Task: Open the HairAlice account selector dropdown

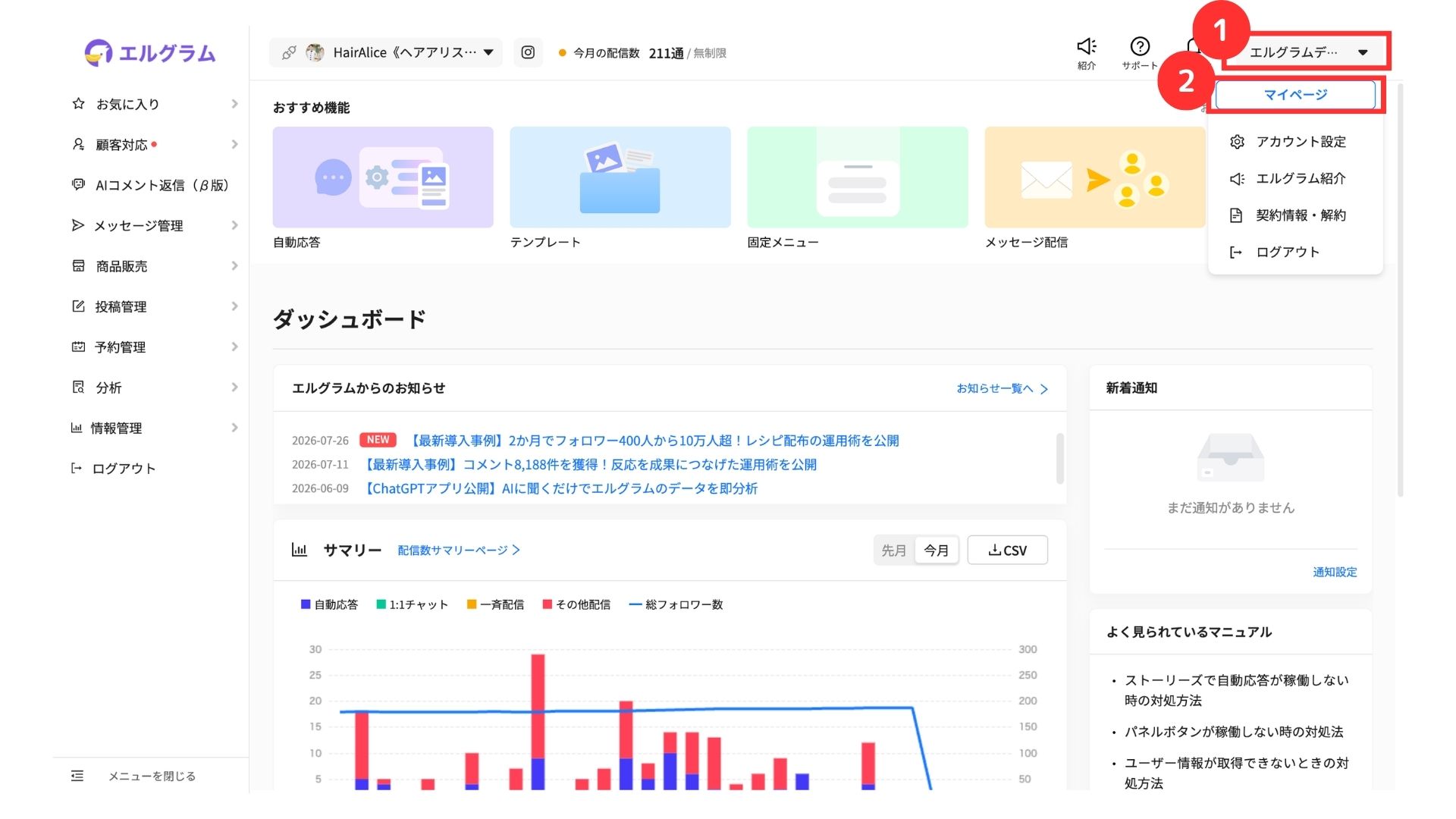Action: tap(386, 52)
